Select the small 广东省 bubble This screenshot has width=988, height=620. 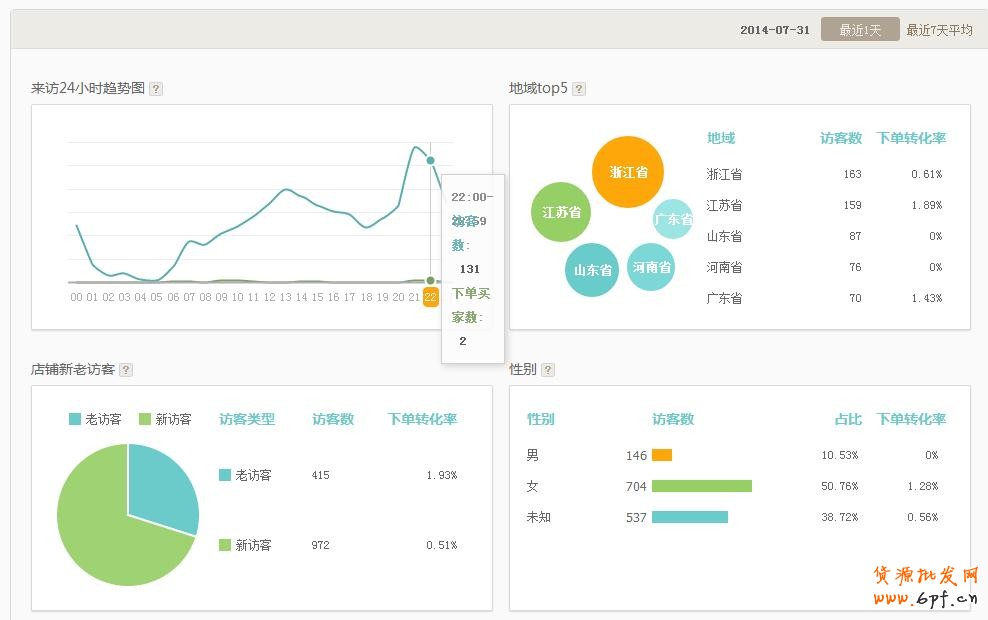672,219
